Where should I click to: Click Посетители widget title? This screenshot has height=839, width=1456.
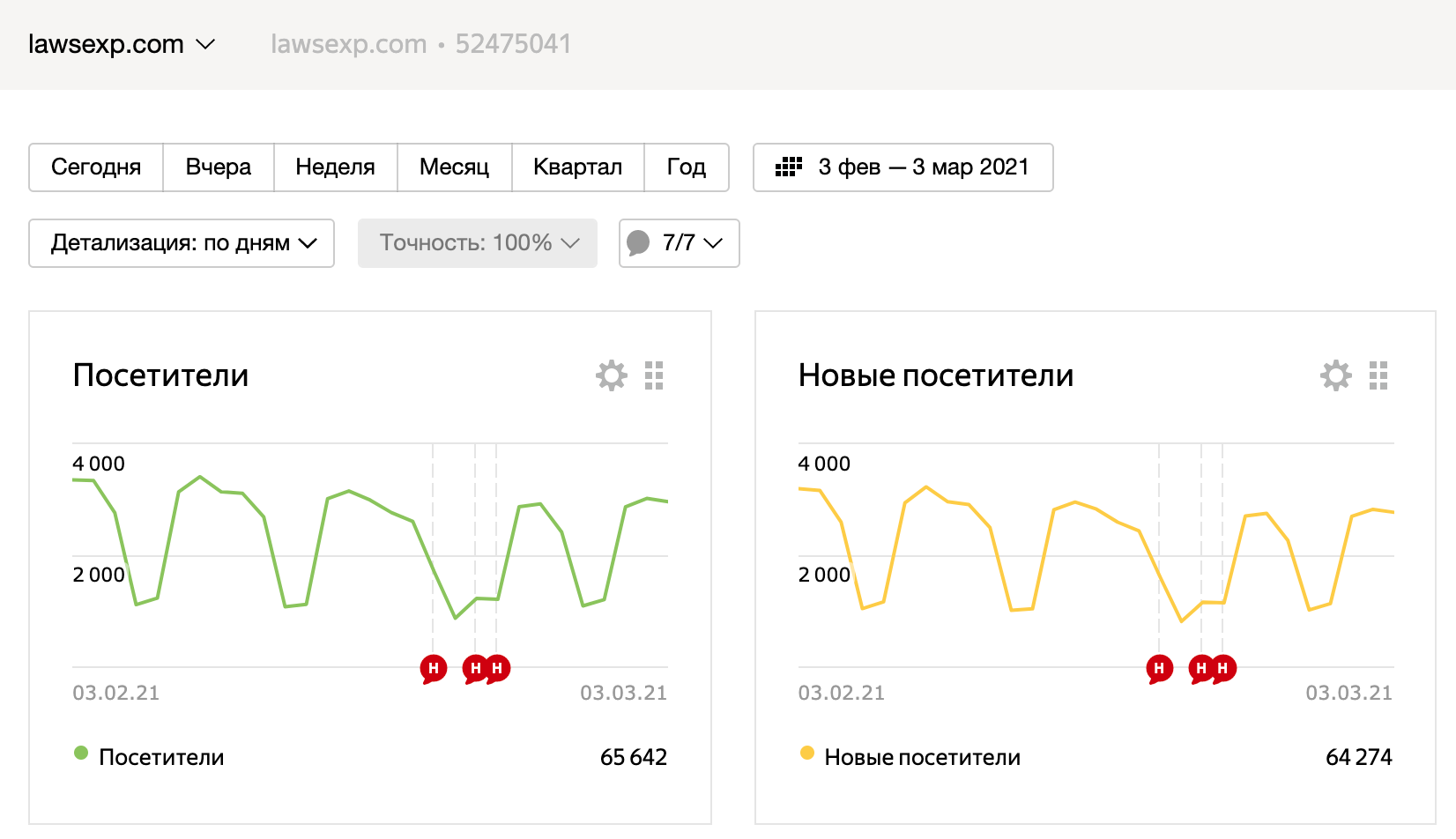(x=160, y=375)
